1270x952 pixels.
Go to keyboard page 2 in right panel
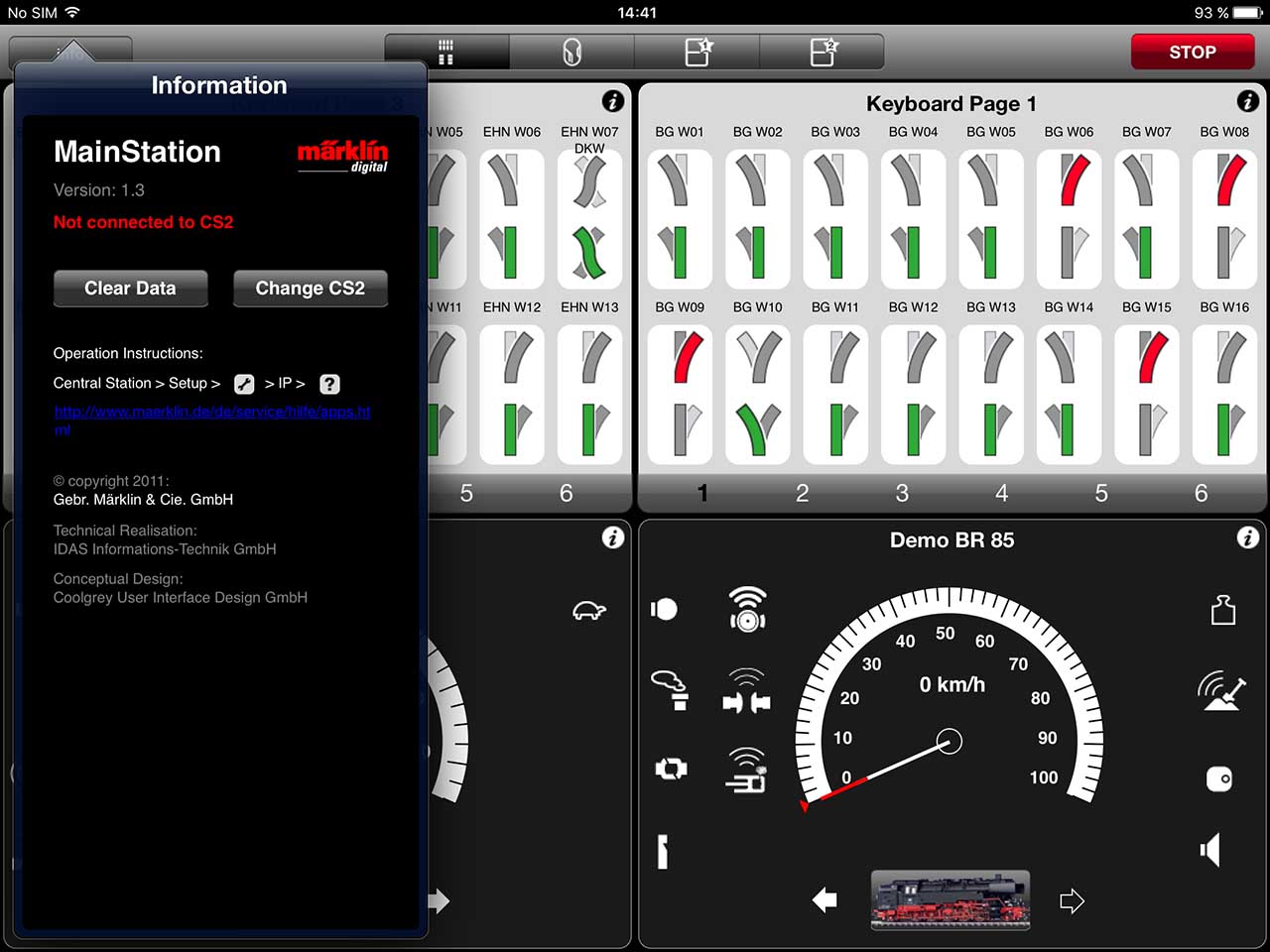802,493
